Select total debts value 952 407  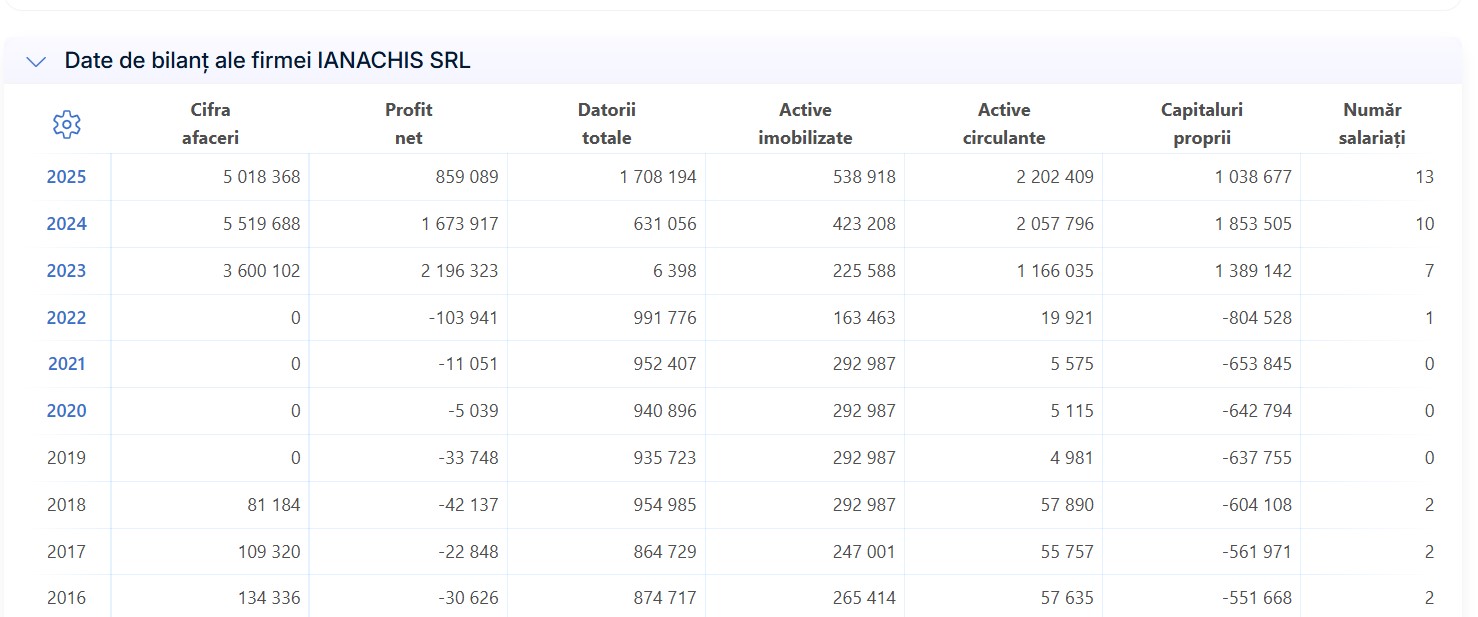point(665,364)
